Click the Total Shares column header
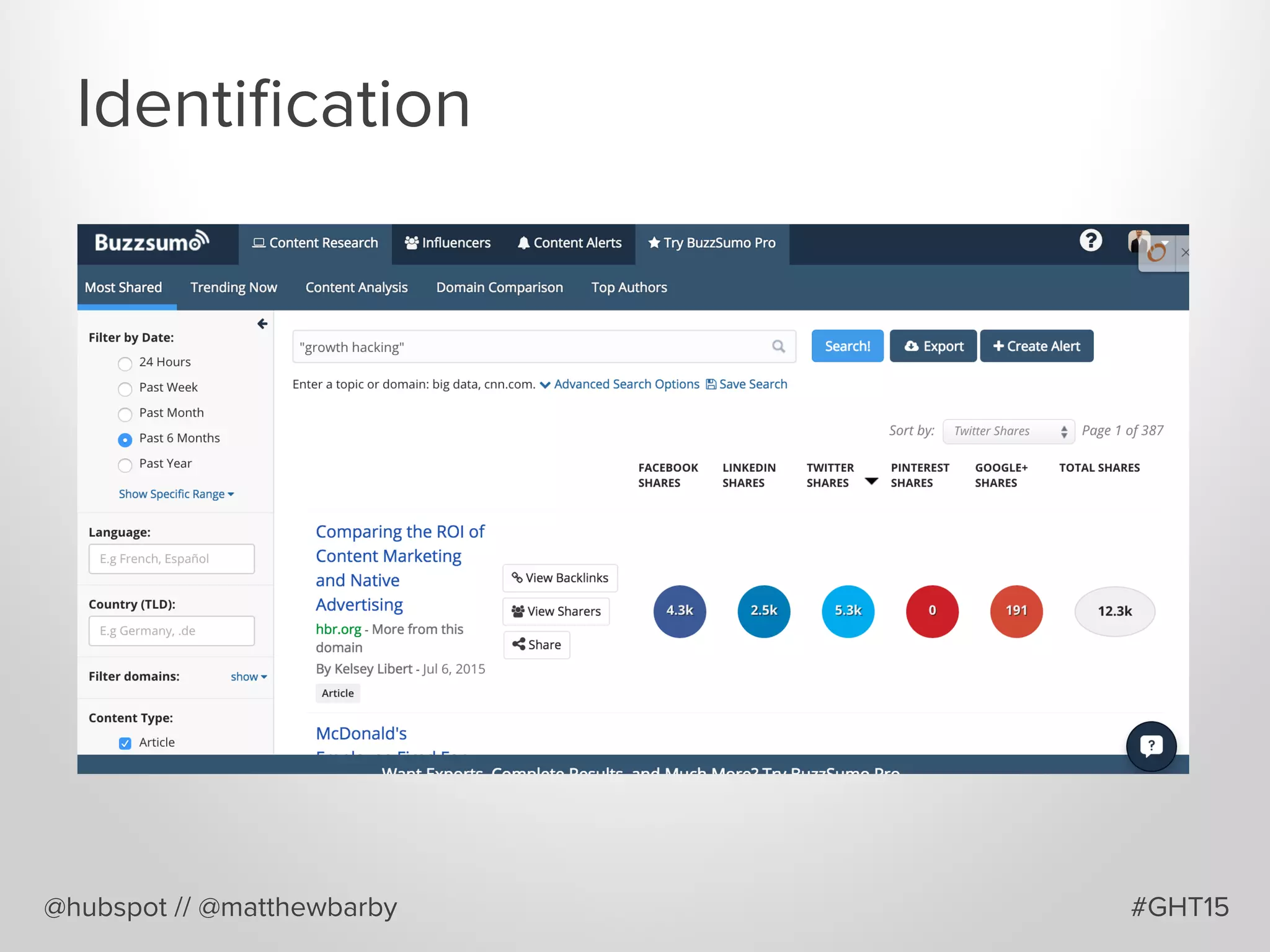The width and height of the screenshot is (1270, 952). (1099, 468)
